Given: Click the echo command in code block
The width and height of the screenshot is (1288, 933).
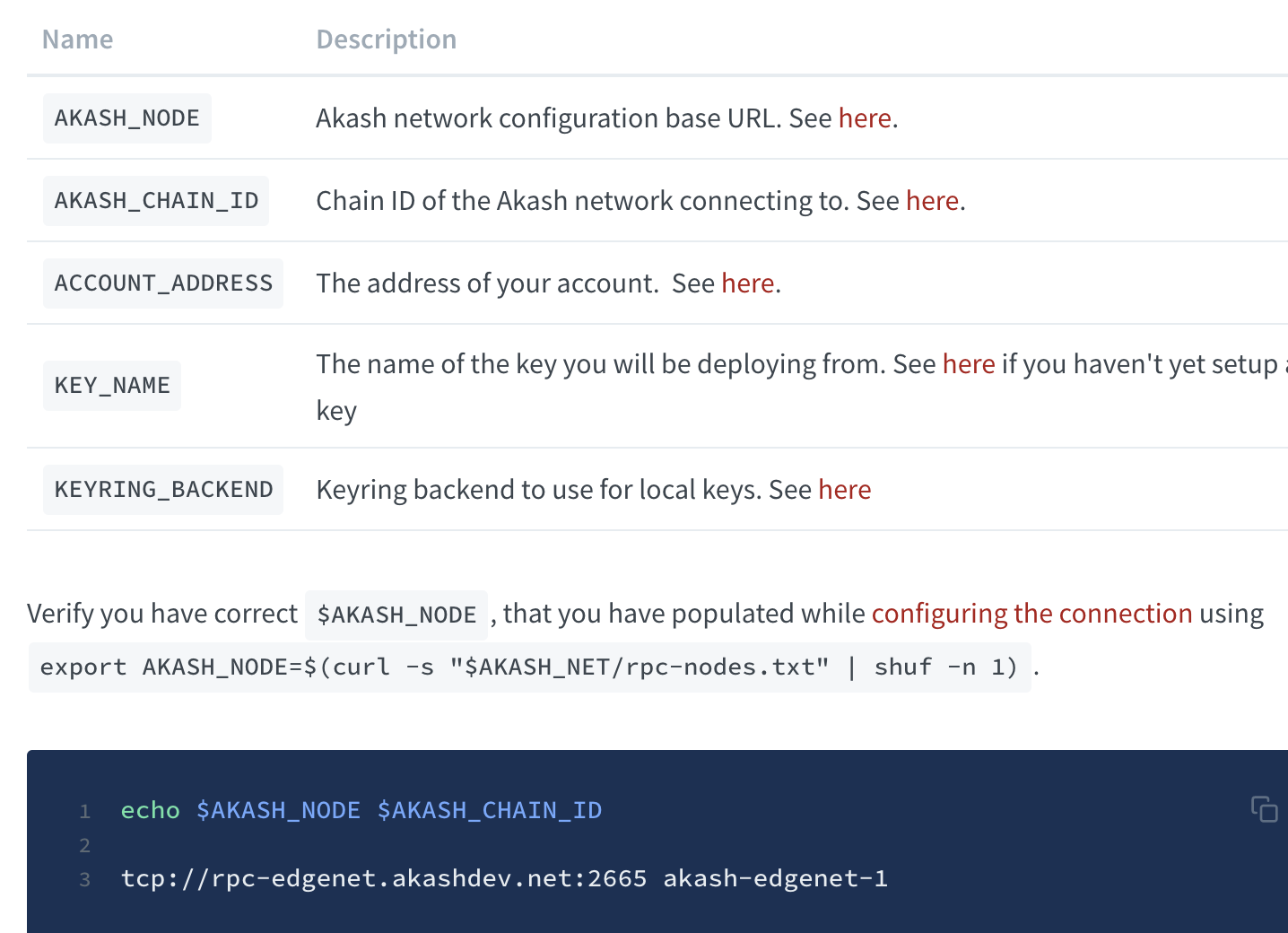Looking at the screenshot, I should pos(151,810).
